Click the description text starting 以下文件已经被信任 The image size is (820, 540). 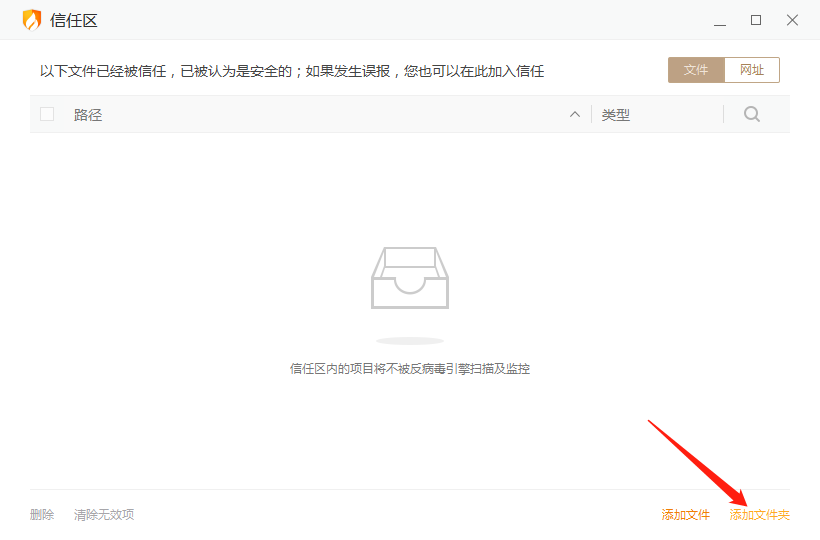pyautogui.click(x=292, y=71)
